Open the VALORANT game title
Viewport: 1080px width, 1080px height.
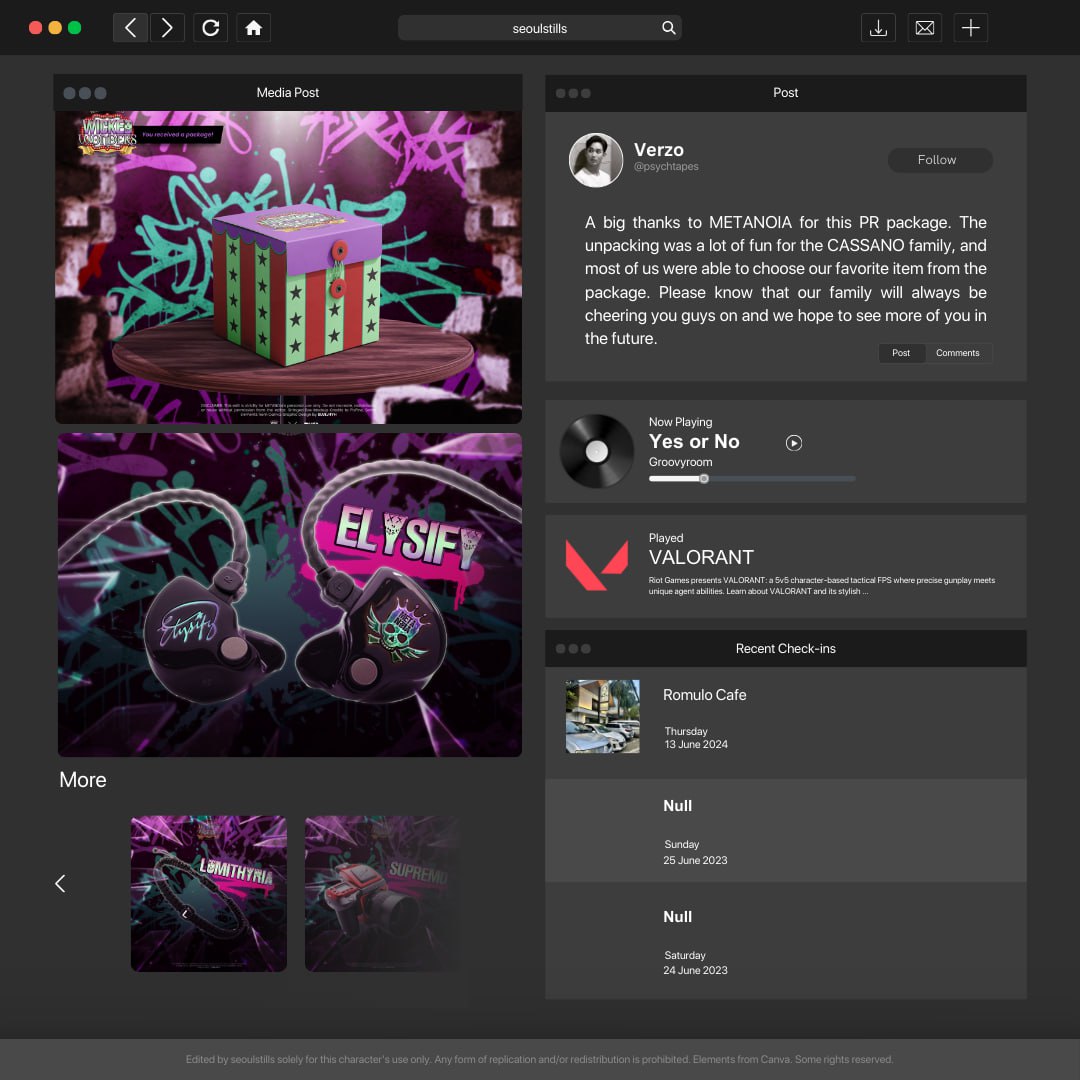[701, 557]
